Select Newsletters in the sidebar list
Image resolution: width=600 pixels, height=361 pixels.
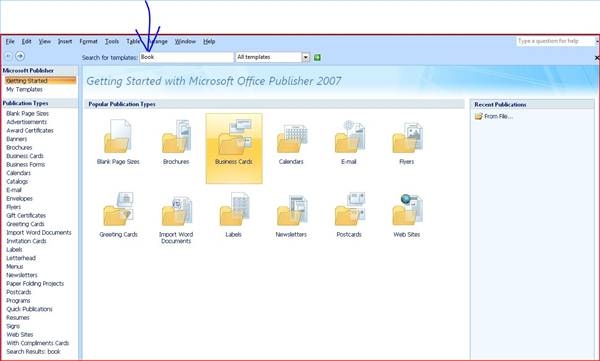pos(22,275)
